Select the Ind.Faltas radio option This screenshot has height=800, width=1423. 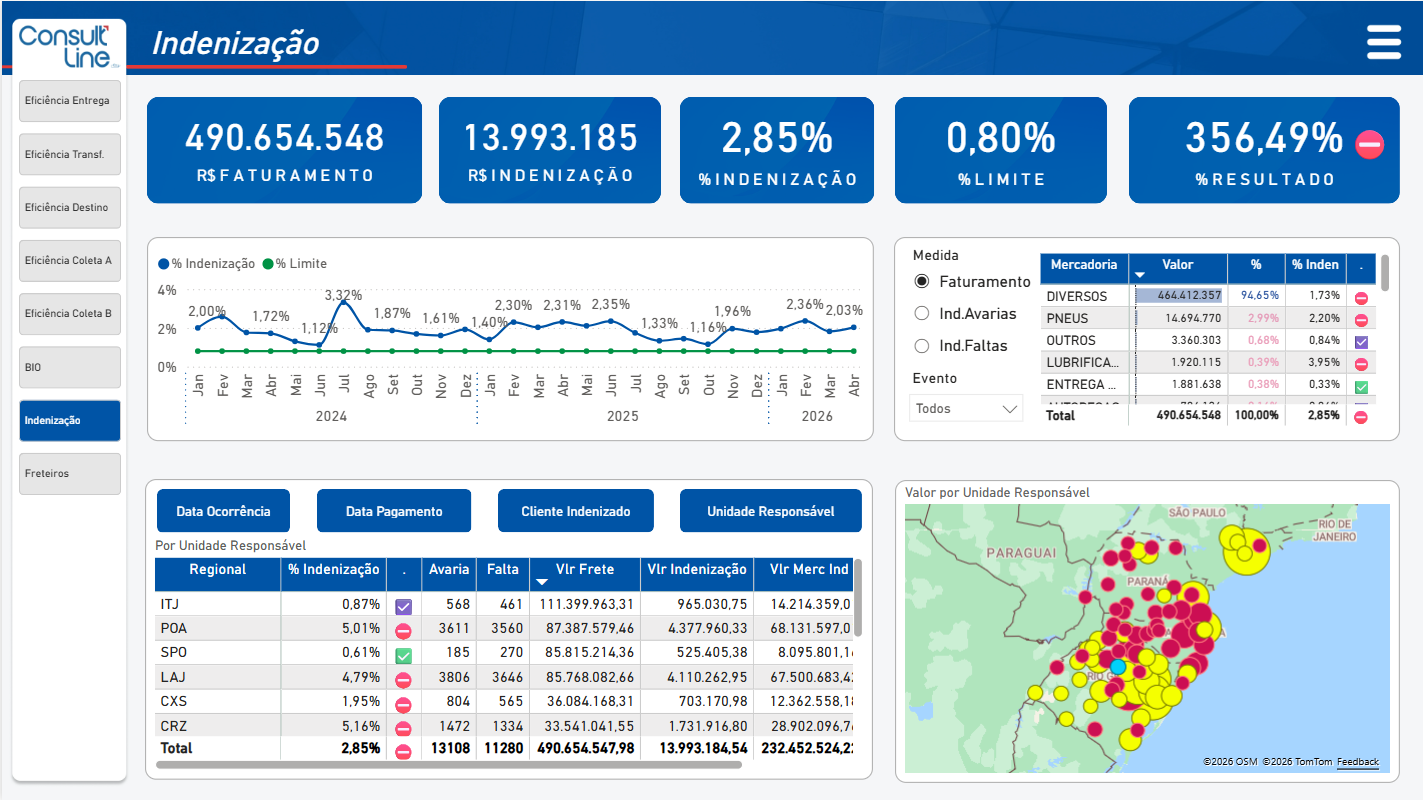pyautogui.click(x=921, y=346)
